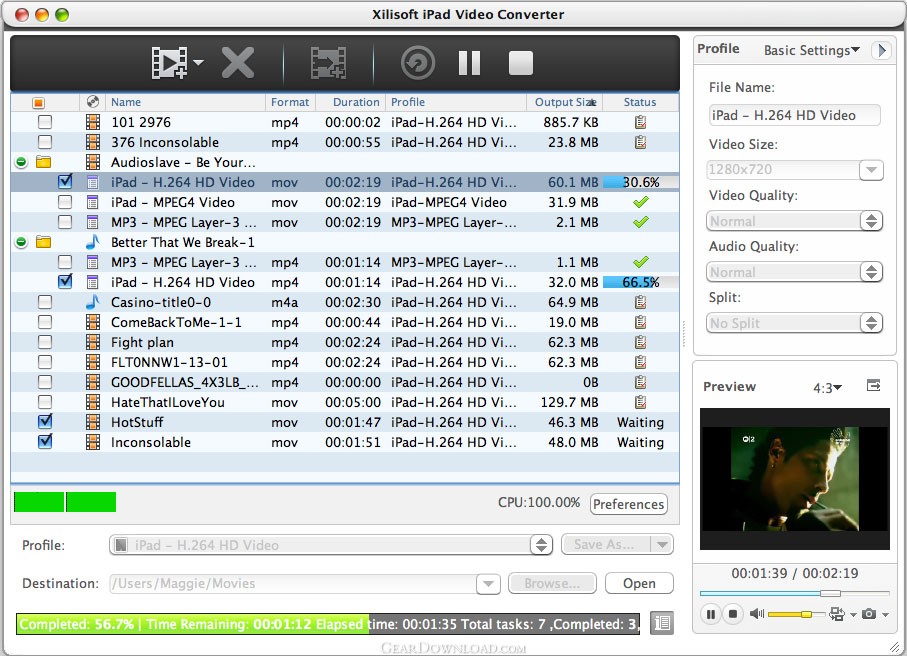Open the Split selector
This screenshot has width=907, height=656.
click(794, 323)
